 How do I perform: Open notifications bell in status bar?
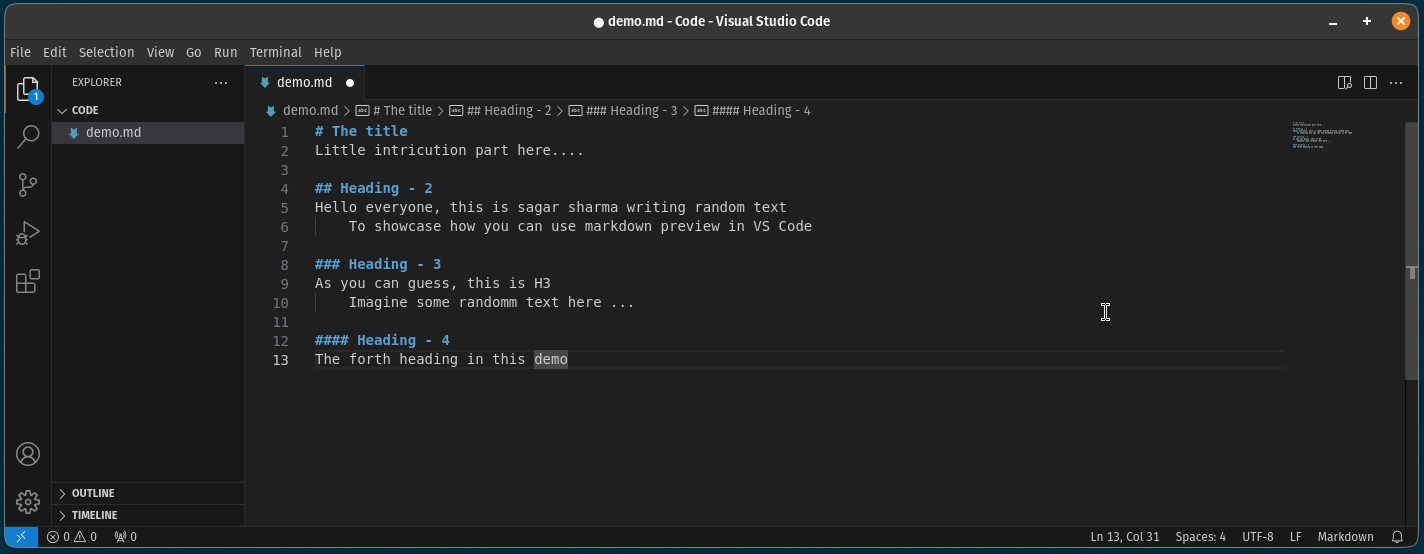pyautogui.click(x=1397, y=537)
